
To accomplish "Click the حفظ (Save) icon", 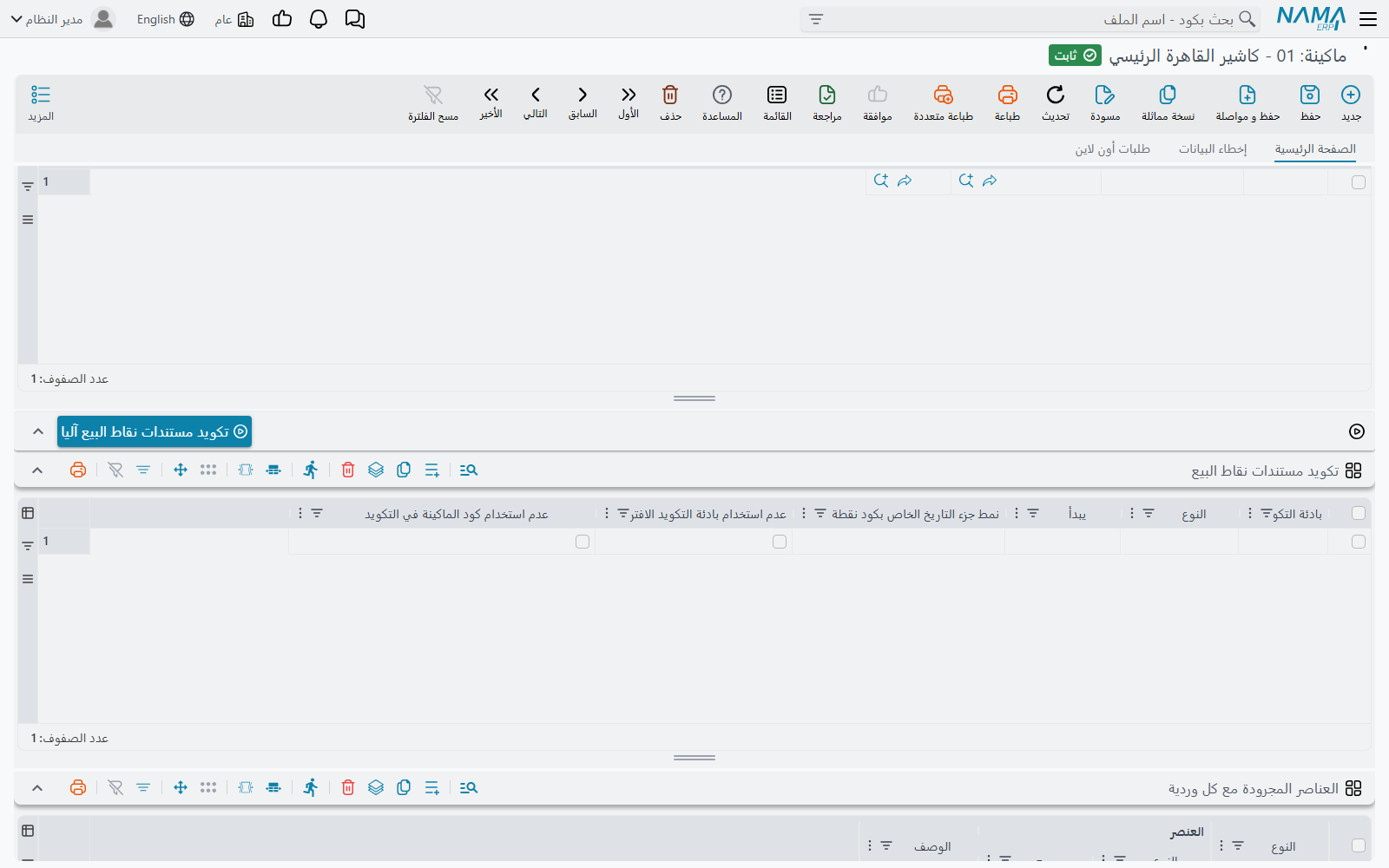I will click(x=1310, y=95).
